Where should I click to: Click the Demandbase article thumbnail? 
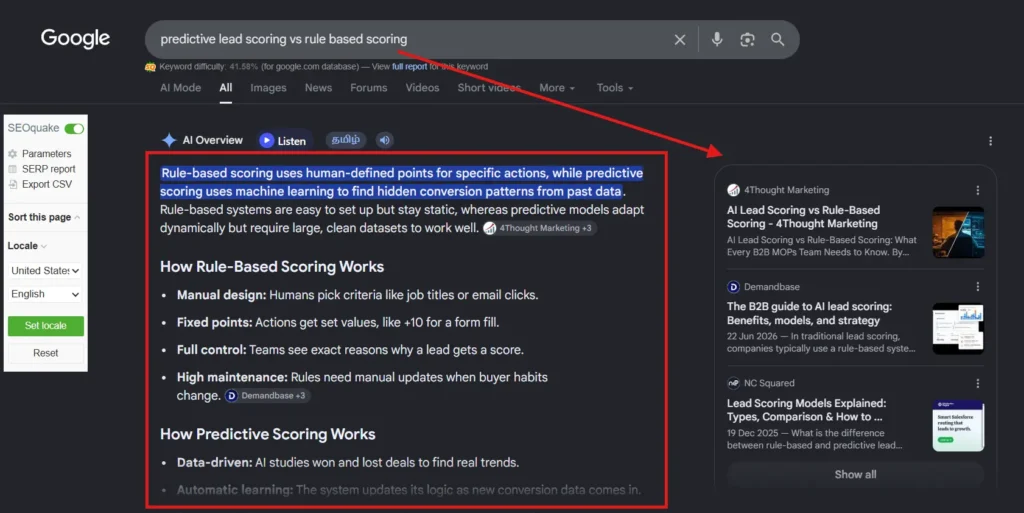(x=958, y=329)
